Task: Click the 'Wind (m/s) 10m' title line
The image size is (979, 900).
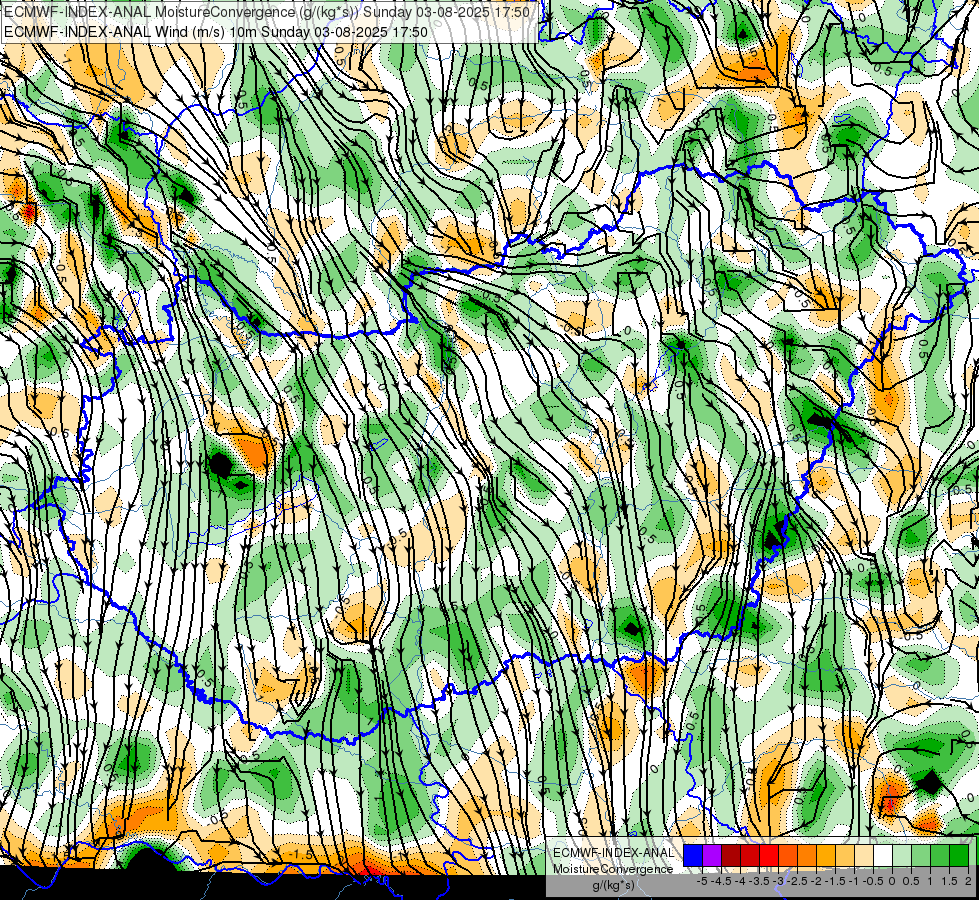Action: click(216, 31)
